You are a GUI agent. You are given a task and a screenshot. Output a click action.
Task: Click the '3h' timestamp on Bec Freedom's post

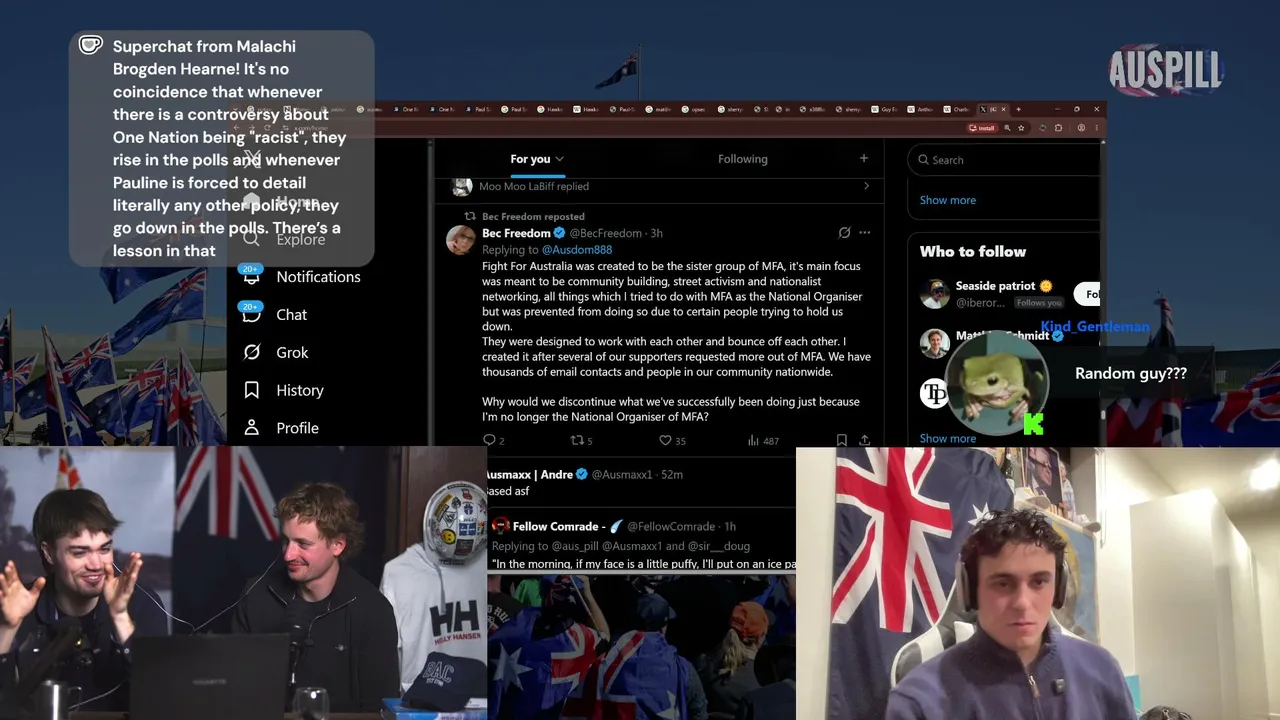coord(657,233)
